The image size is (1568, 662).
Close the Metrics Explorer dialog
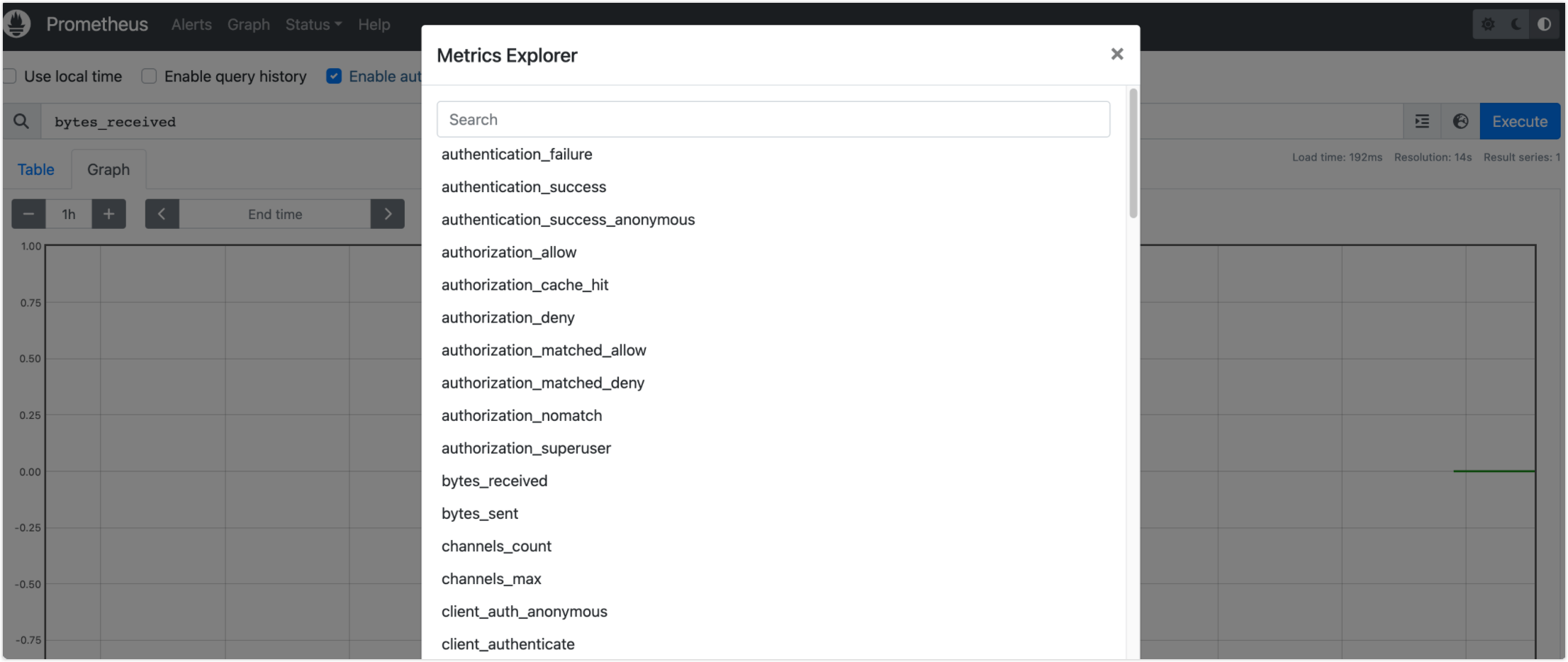coord(1117,54)
